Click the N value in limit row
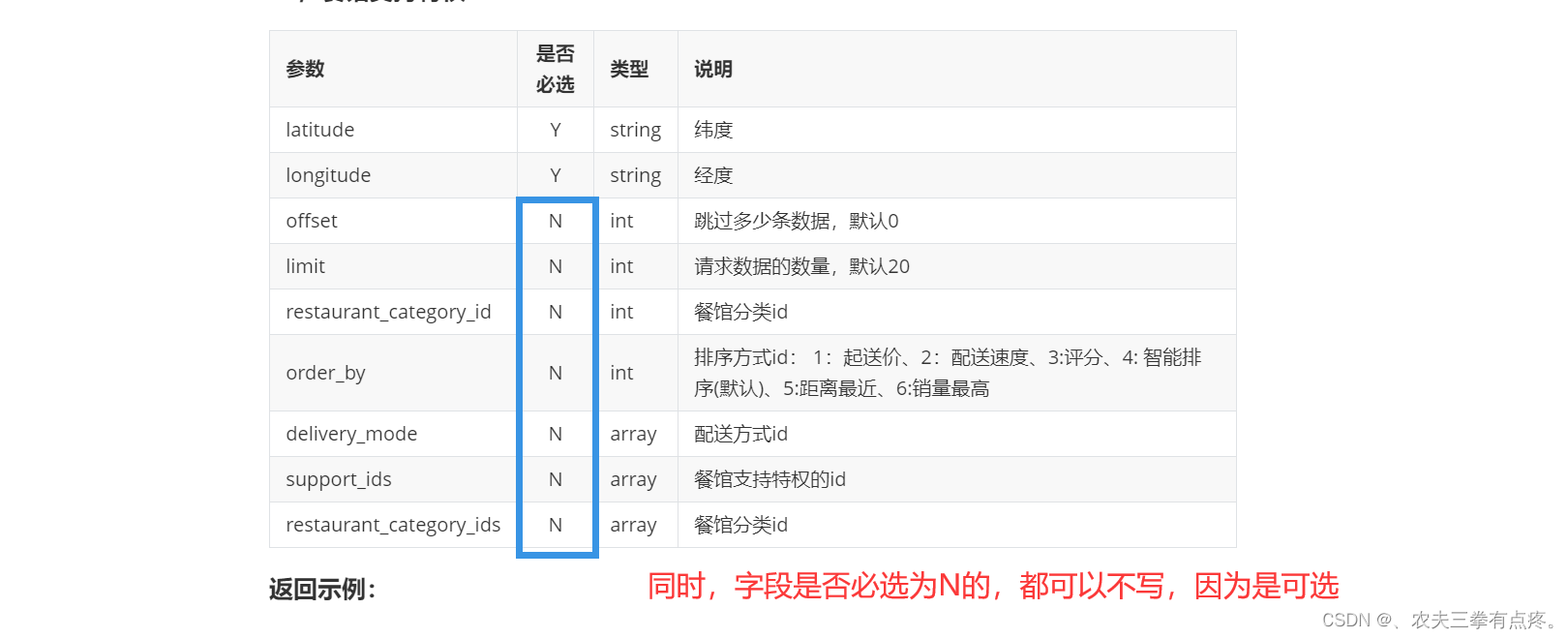 556,266
